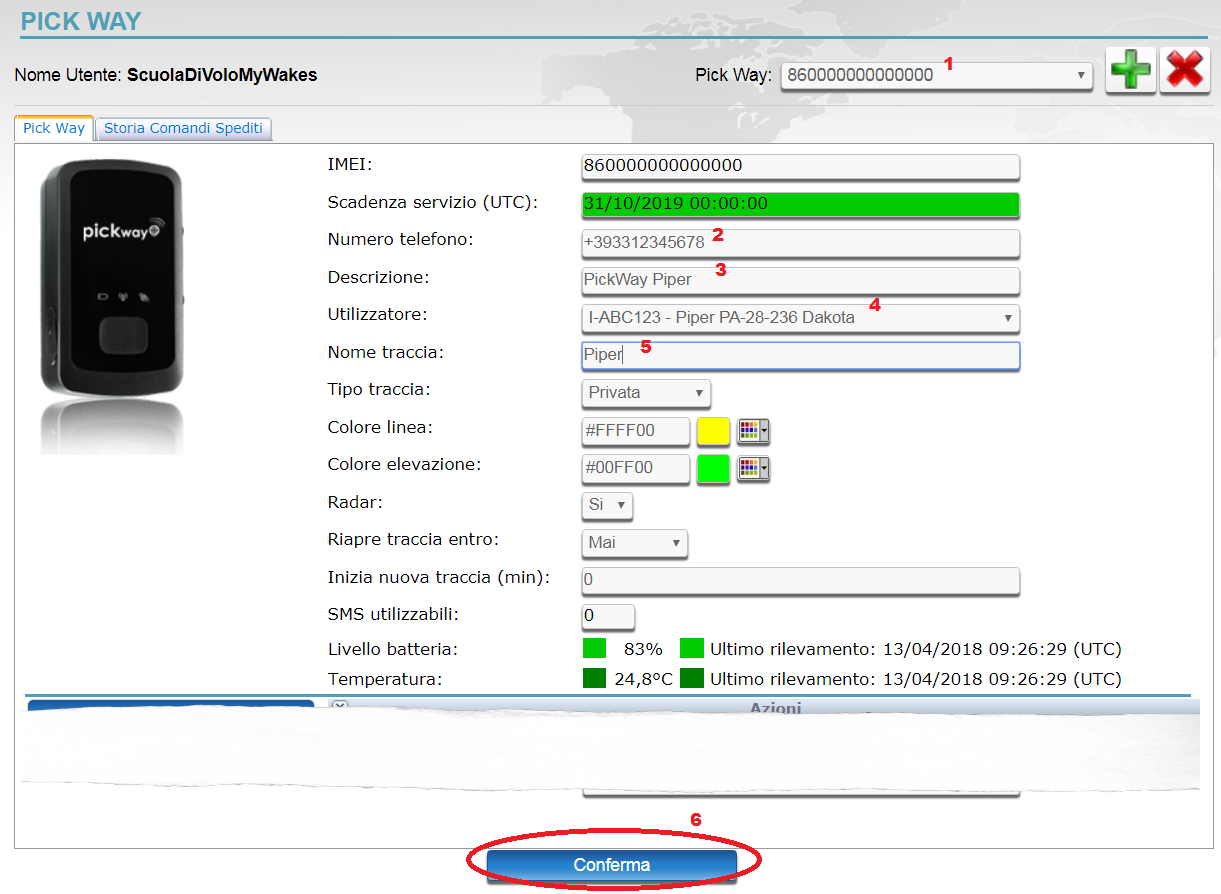This screenshot has height=894, width=1221.
Task: Expand the Utilizzatore dropdown
Action: pyautogui.click(x=800, y=318)
